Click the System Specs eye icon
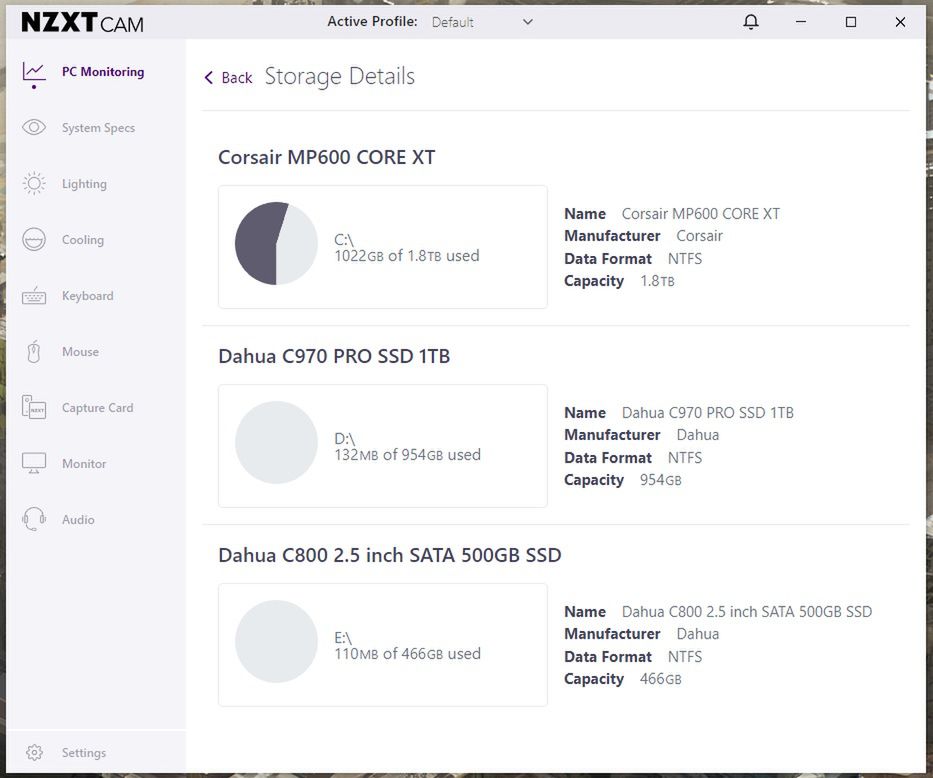This screenshot has width=933, height=778. 33,127
